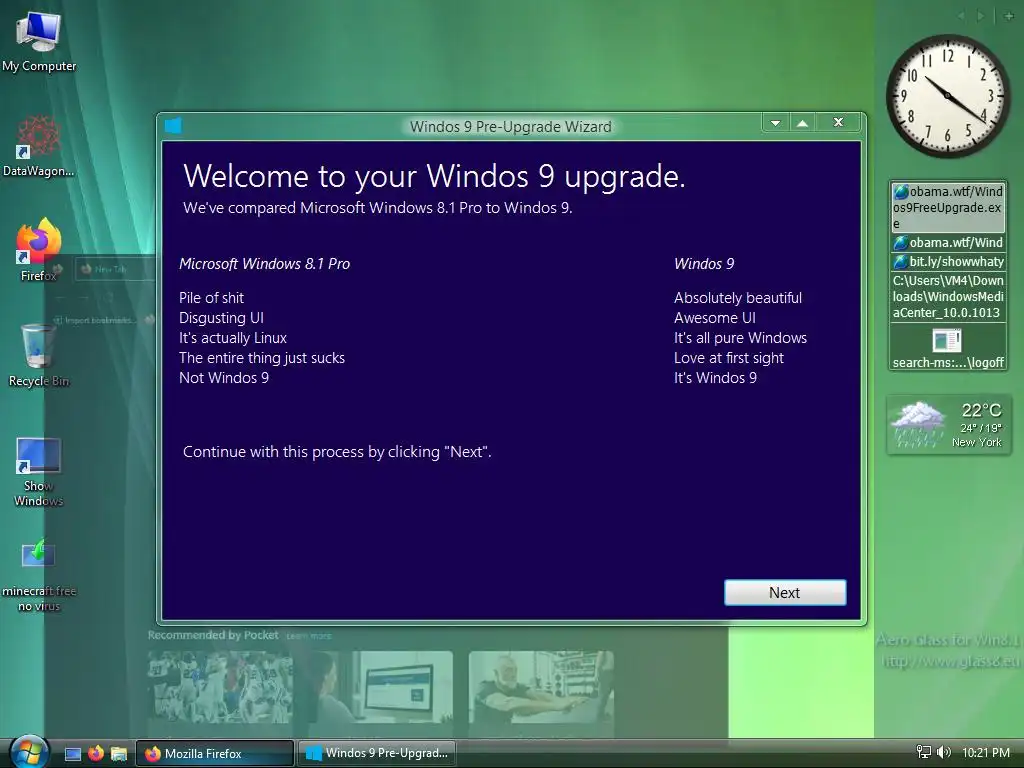Click the "It's actually Linux" line

point(232,338)
